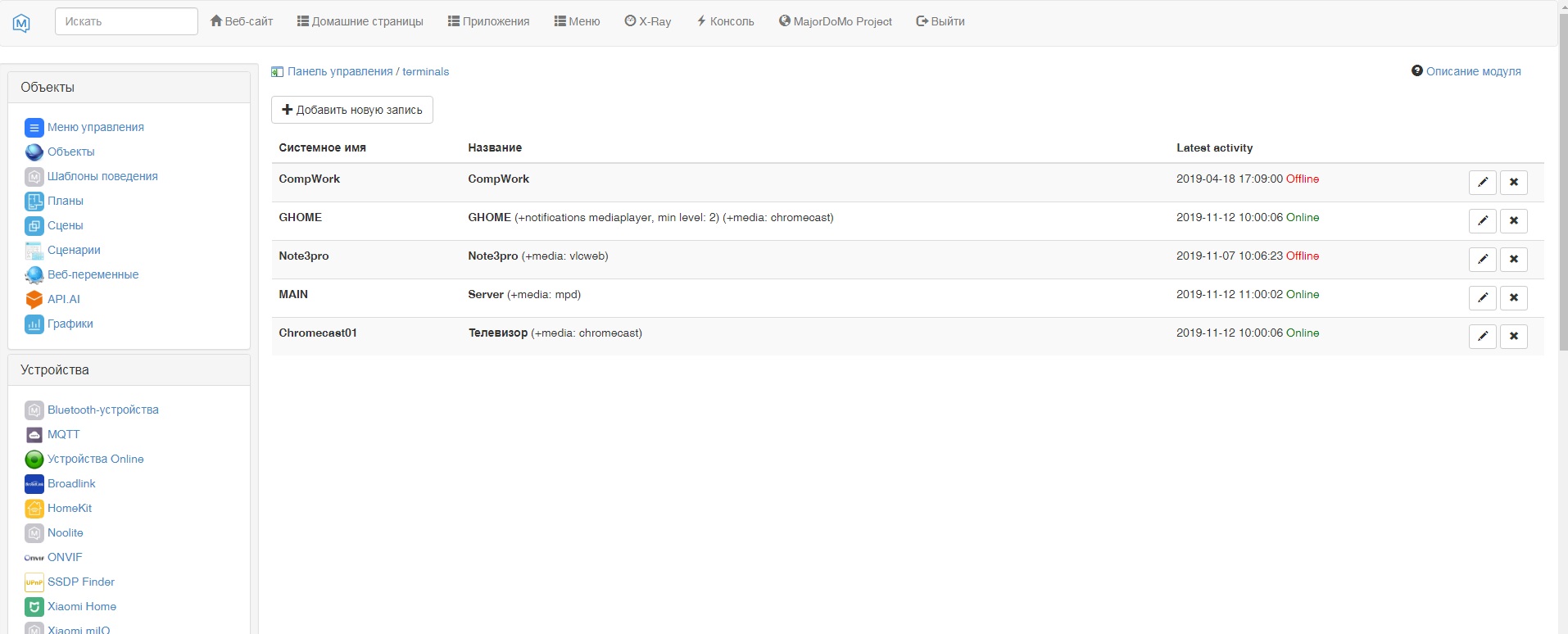Click the Server terminal title

pos(486,294)
